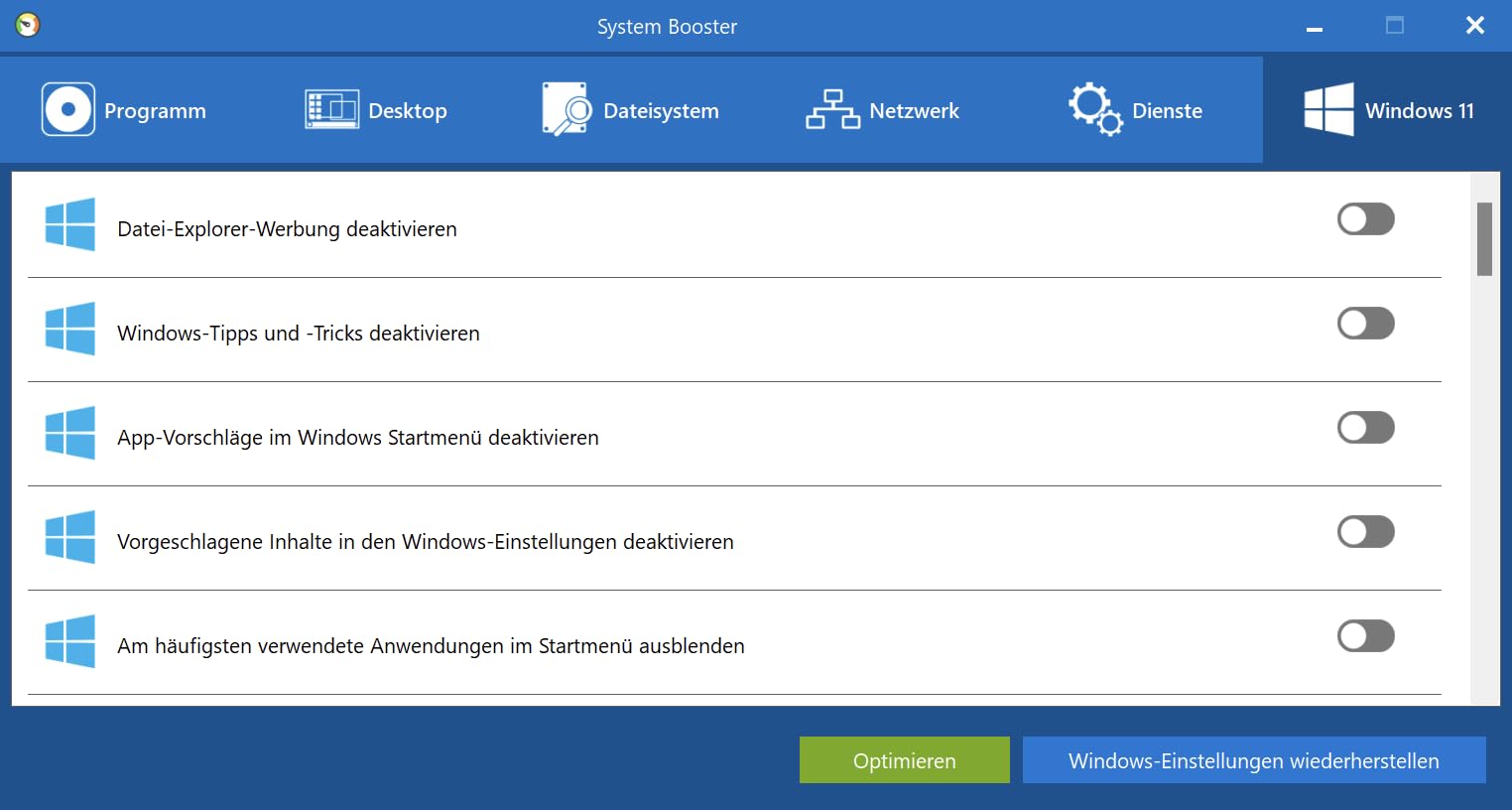Viewport: 1512px width, 810px height.
Task: Click the Netzwerk network icon
Action: [832, 109]
